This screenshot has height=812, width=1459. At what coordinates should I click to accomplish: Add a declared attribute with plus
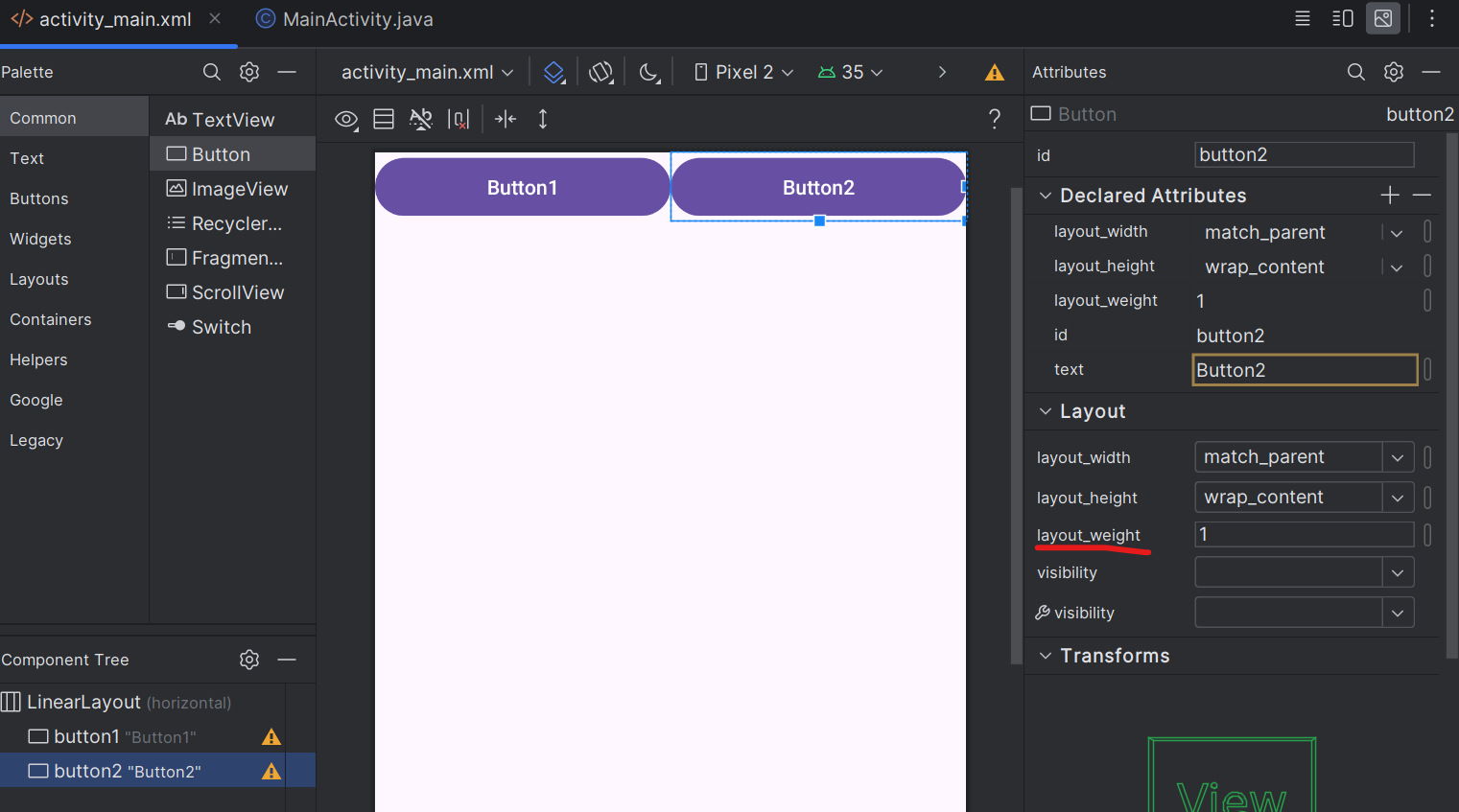coord(1390,196)
